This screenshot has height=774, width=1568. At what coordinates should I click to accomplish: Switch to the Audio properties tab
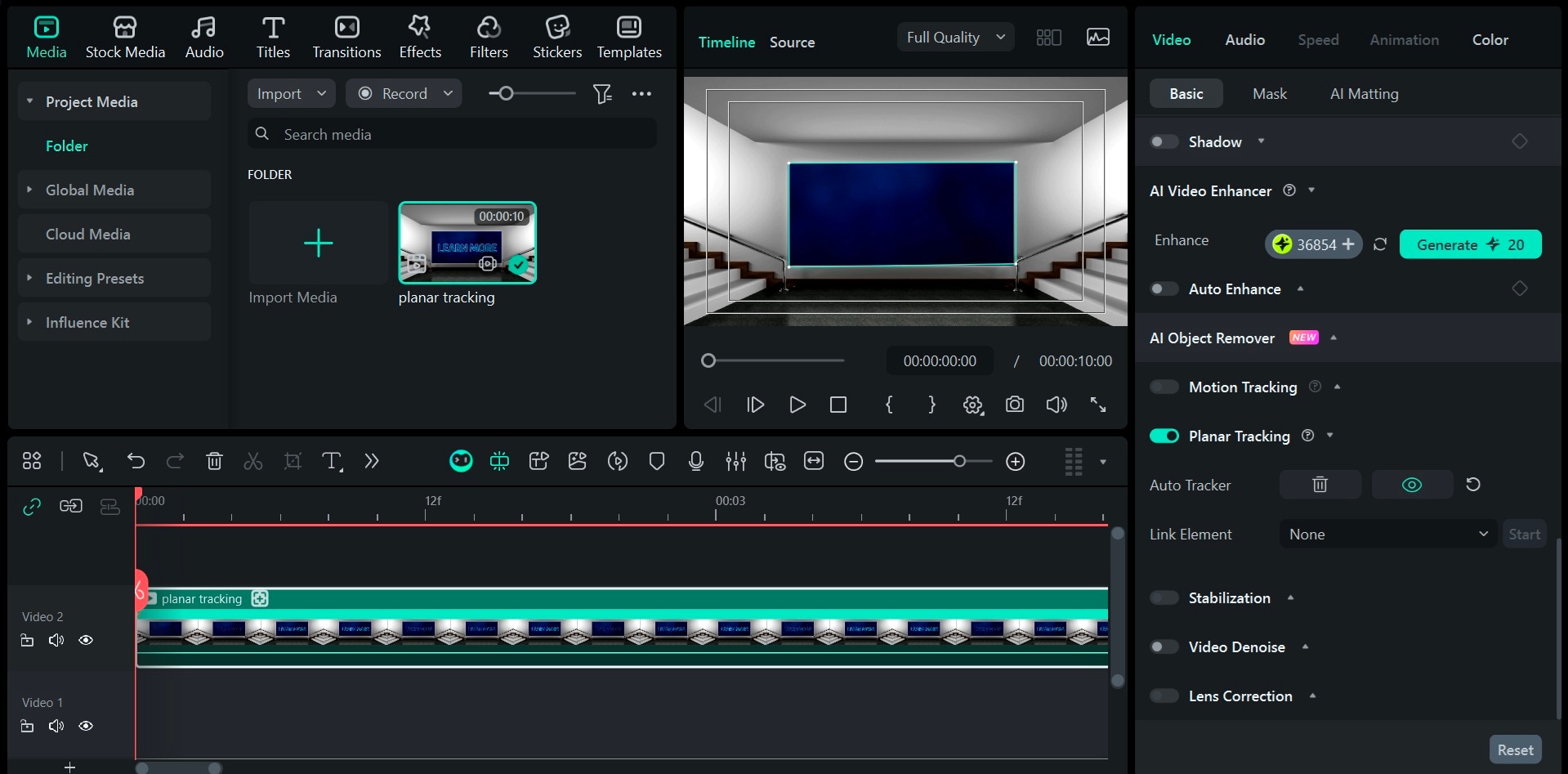tap(1244, 39)
